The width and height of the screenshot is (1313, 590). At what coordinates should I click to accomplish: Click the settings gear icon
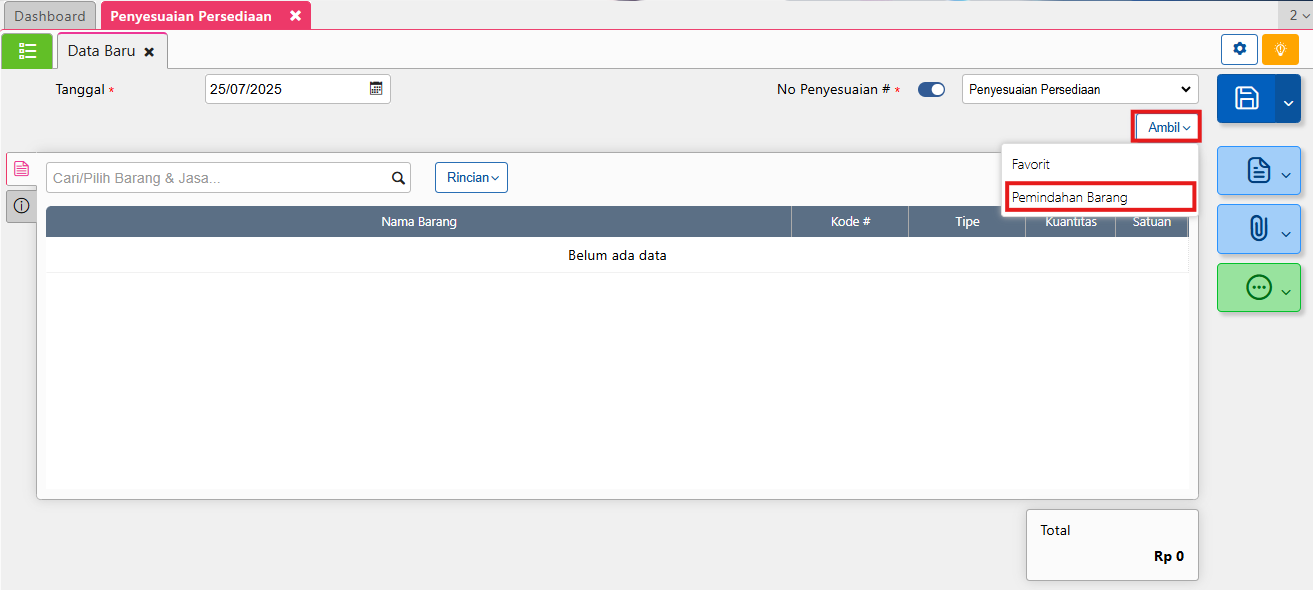tap(1239, 49)
